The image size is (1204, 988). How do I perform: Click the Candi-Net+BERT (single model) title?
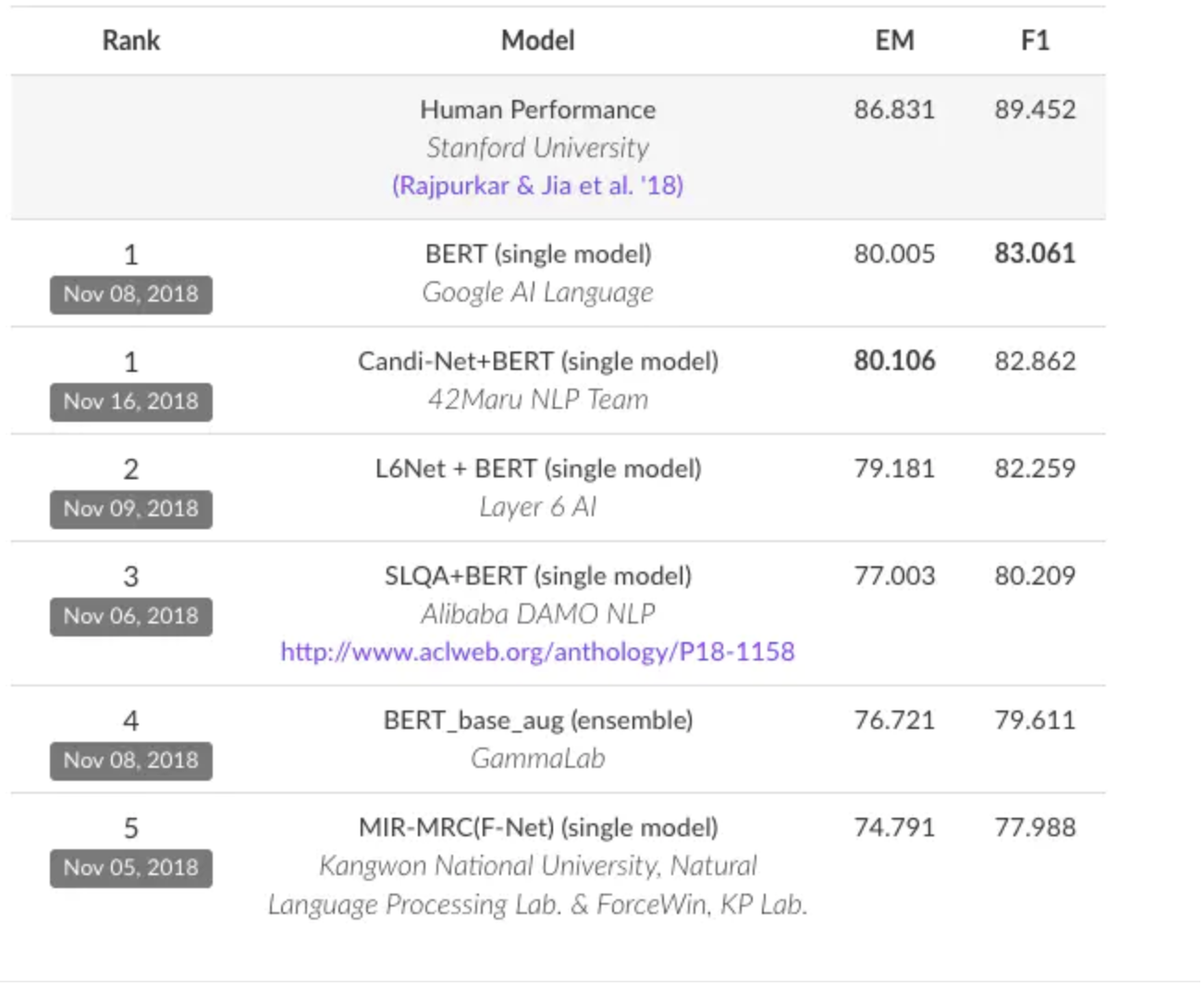tap(538, 362)
